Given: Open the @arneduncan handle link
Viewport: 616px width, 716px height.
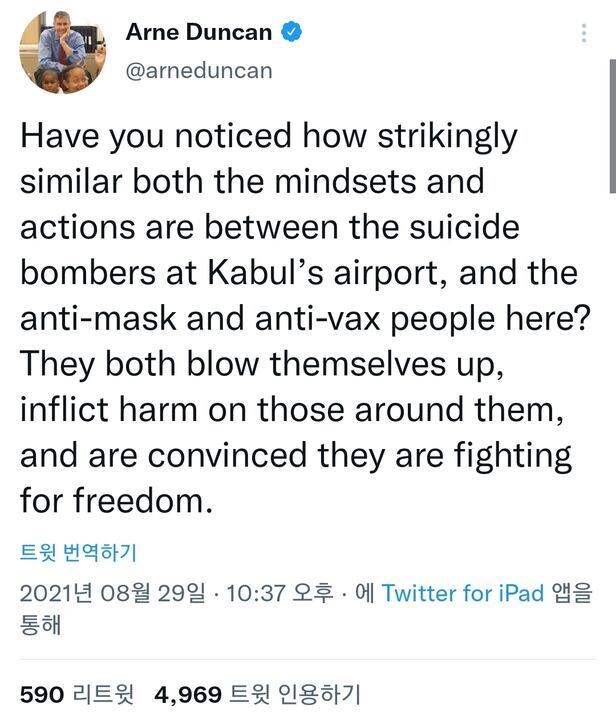Looking at the screenshot, I should (x=198, y=71).
